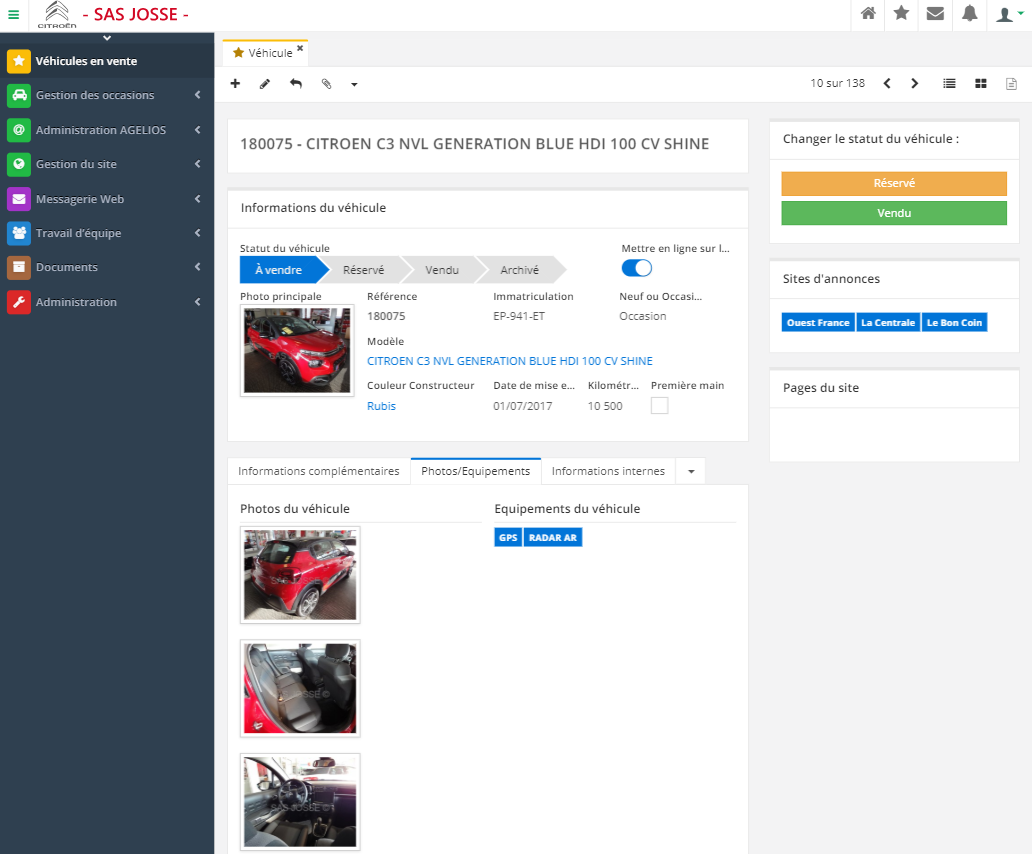The height and width of the screenshot is (854, 1032).
Task: Click the Documents archive icon
Action: 19,267
